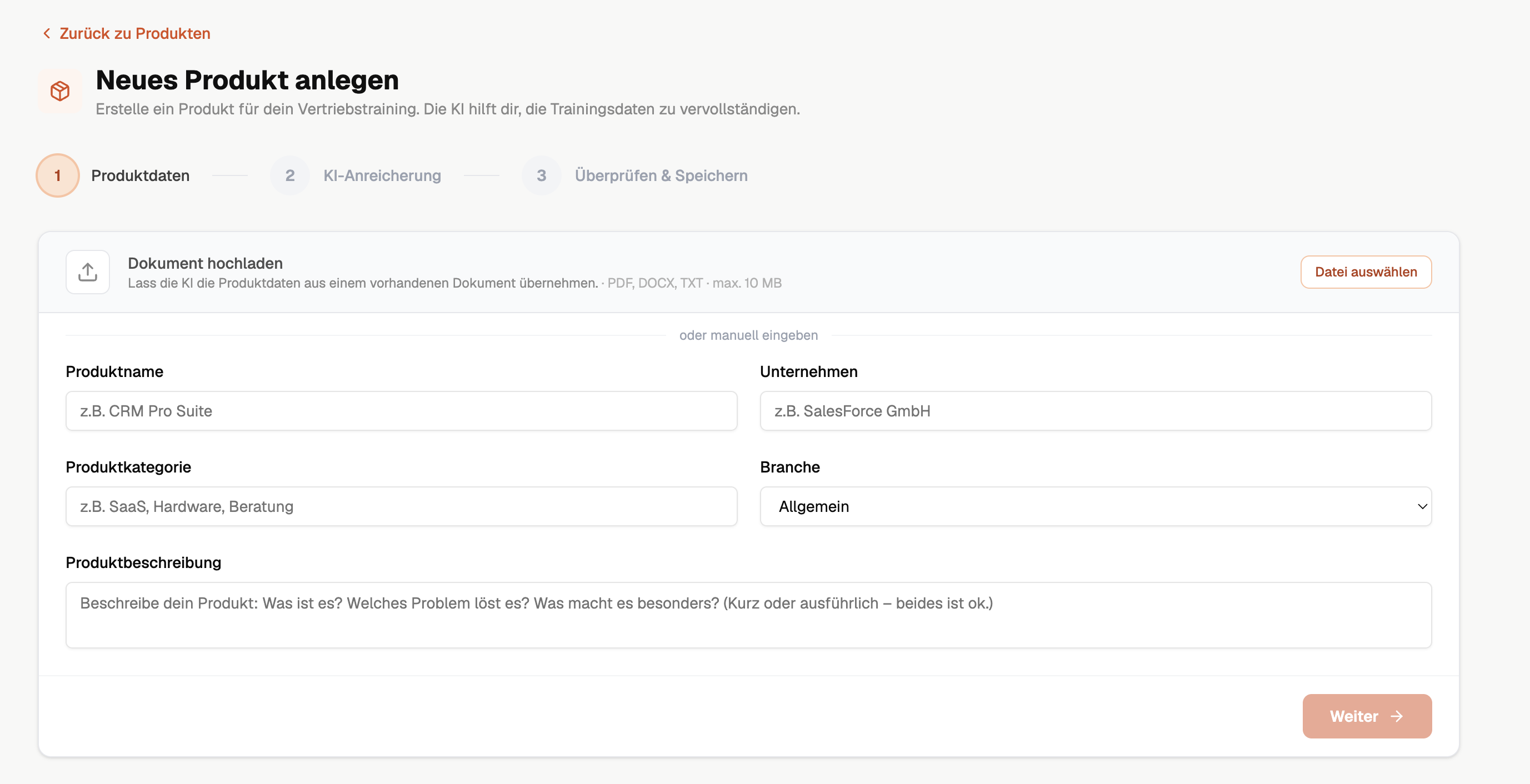1530x784 pixels.
Task: Click the package icon beside Neues Produkt anlegen
Action: pyautogui.click(x=59, y=91)
